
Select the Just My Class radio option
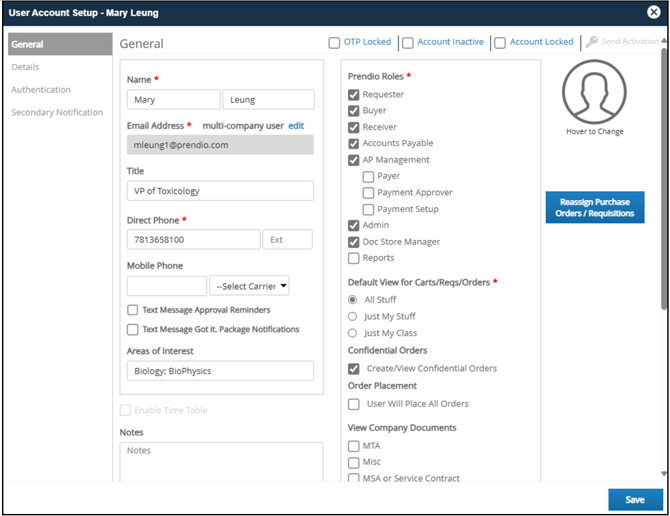point(353,333)
